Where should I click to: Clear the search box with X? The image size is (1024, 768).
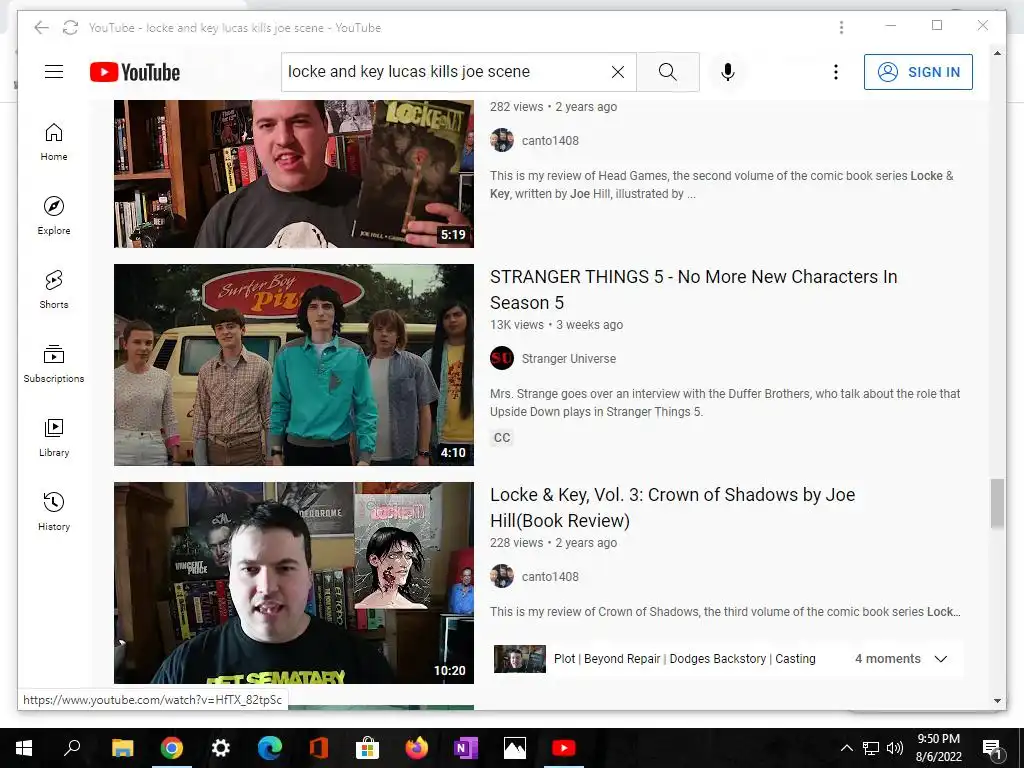click(618, 72)
